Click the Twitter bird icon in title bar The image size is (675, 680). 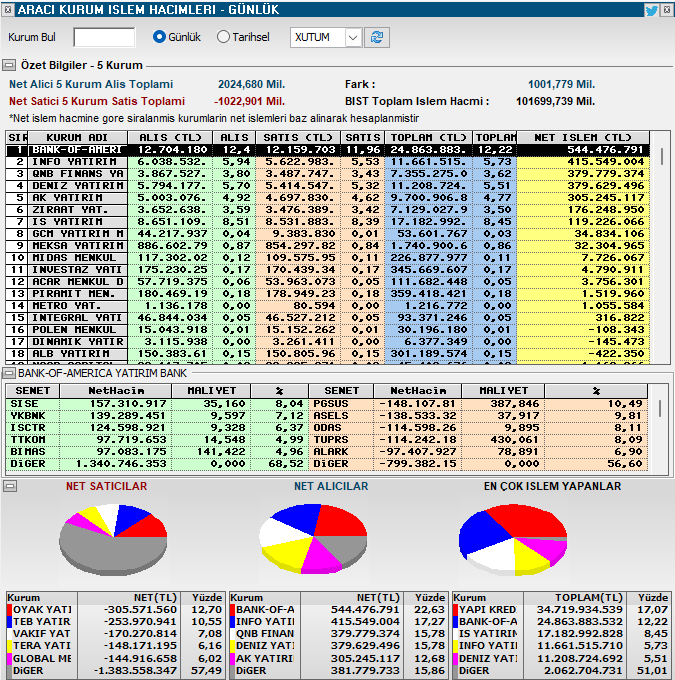(651, 10)
